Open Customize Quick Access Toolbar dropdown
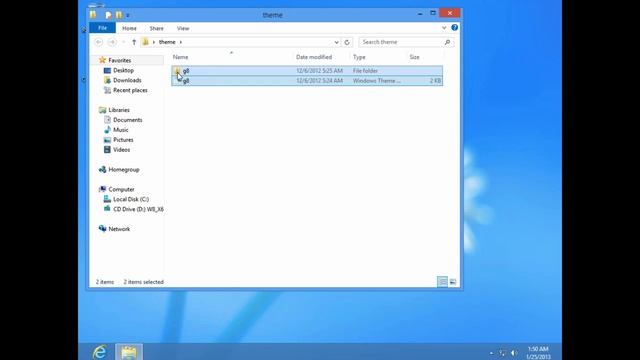This screenshot has height=360, width=640. tap(127, 16)
